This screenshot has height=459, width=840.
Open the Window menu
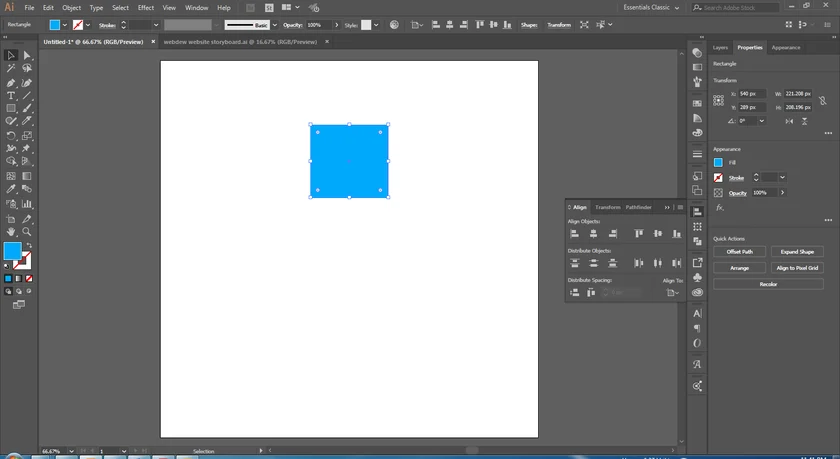(197, 7)
